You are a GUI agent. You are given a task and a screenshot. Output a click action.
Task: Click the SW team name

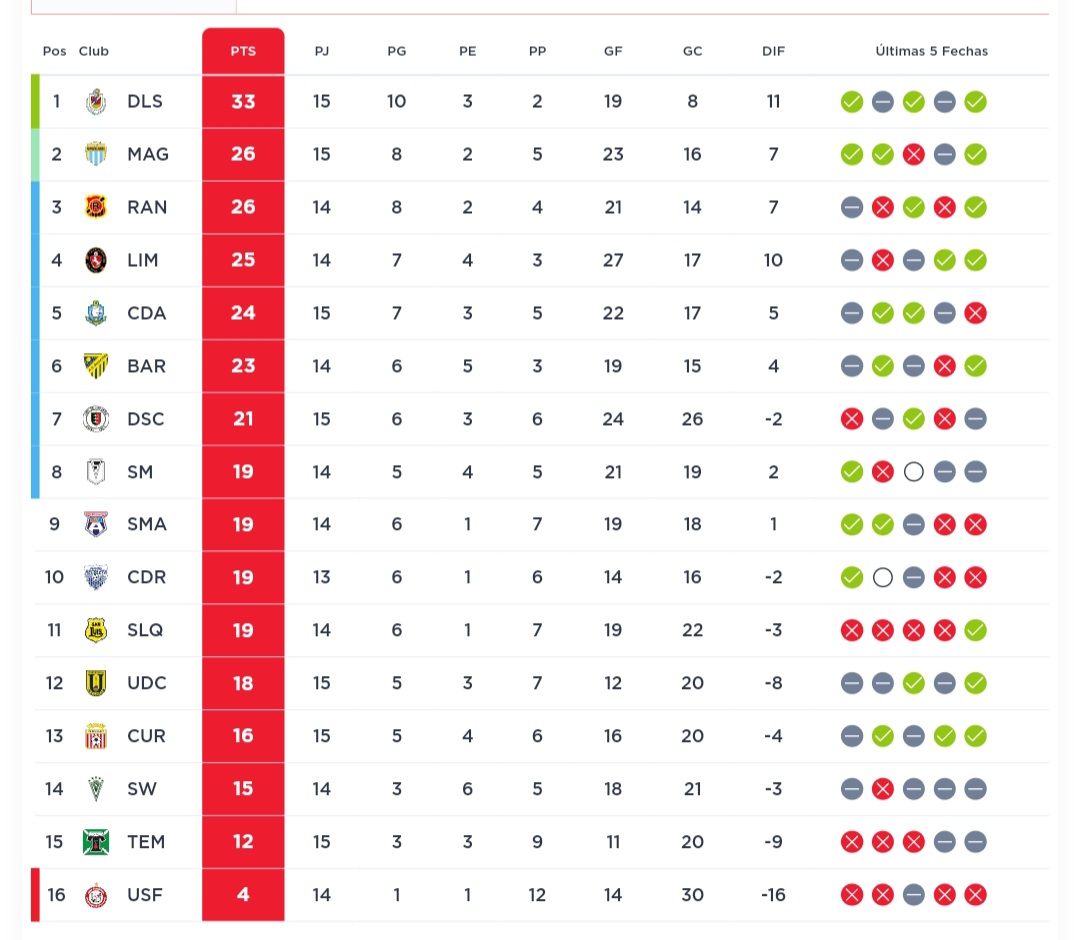142,789
